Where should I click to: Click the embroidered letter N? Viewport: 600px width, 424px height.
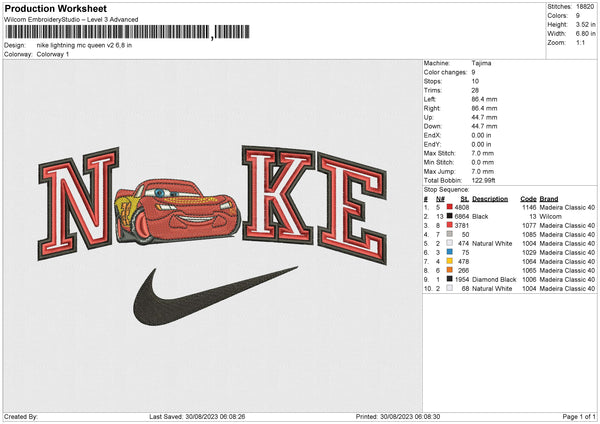click(x=78, y=203)
